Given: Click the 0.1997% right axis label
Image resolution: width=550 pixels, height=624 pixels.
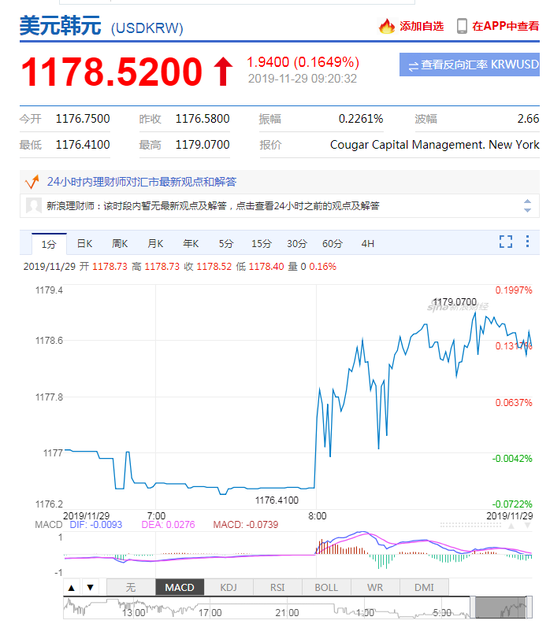Looking at the screenshot, I should 513,290.
